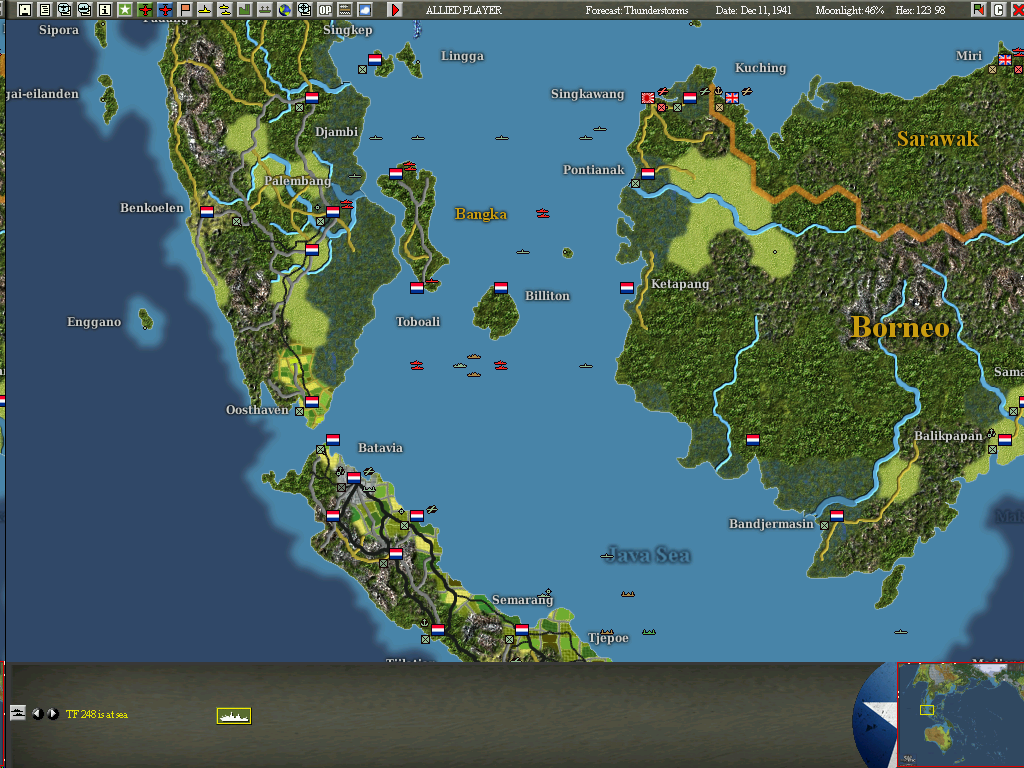The width and height of the screenshot is (1024, 768).
Task: Click the "Tjepoe" map label
Action: click(608, 638)
